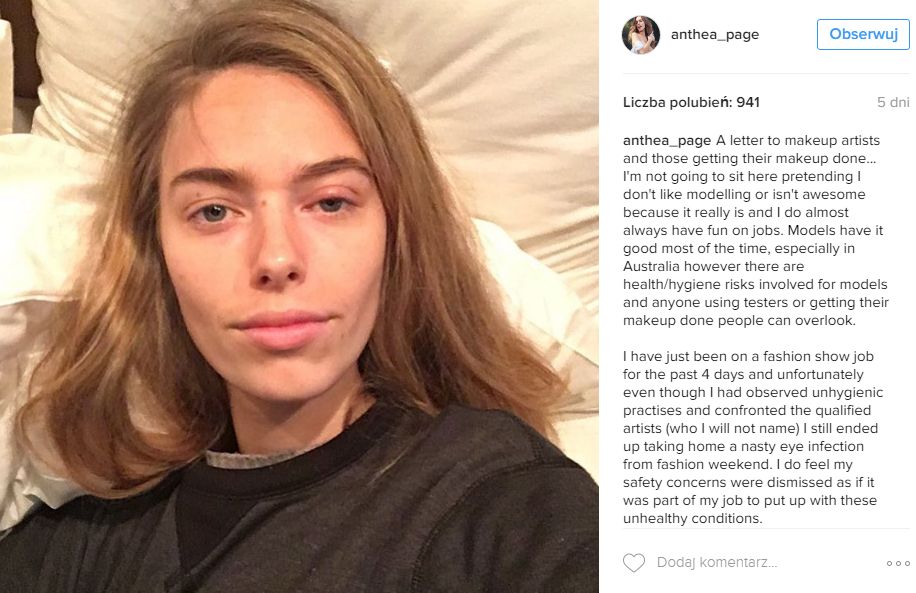This screenshot has height=593, width=916.
Task: Open anthea_page's round profile avatar
Action: click(x=641, y=34)
